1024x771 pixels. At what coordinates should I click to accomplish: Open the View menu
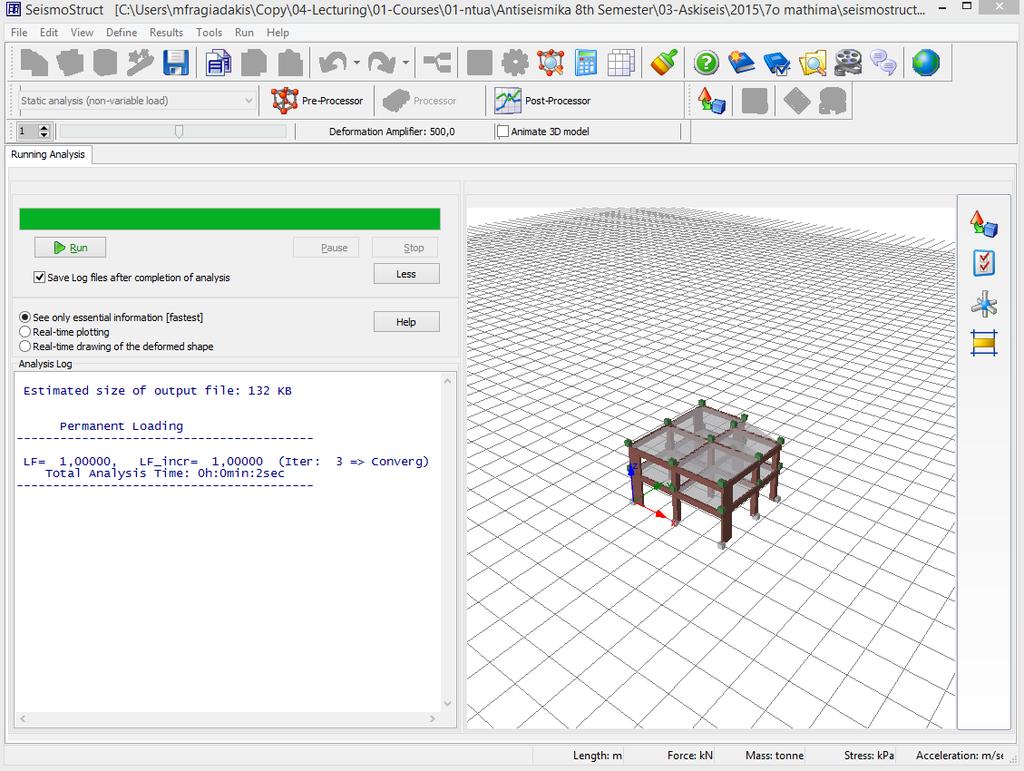tap(82, 32)
